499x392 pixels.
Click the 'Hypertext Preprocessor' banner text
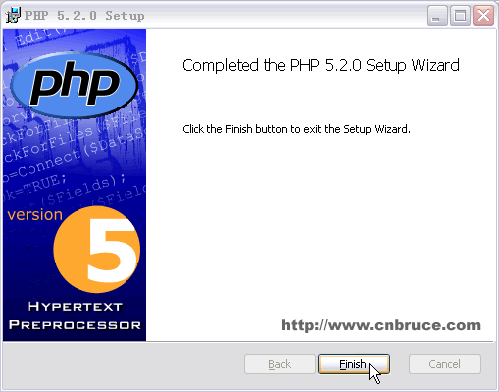(75, 316)
